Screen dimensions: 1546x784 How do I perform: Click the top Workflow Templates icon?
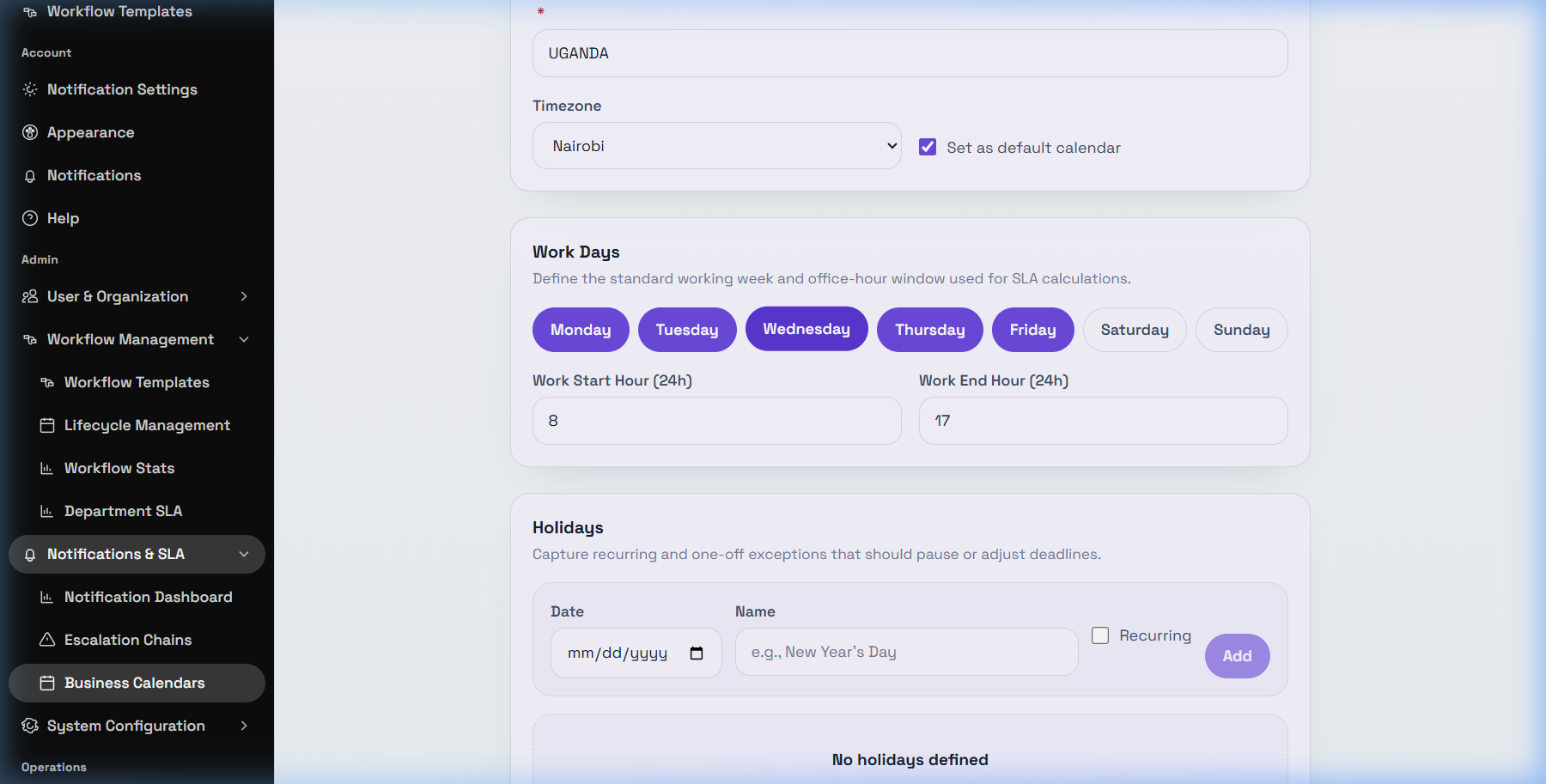[x=30, y=12]
